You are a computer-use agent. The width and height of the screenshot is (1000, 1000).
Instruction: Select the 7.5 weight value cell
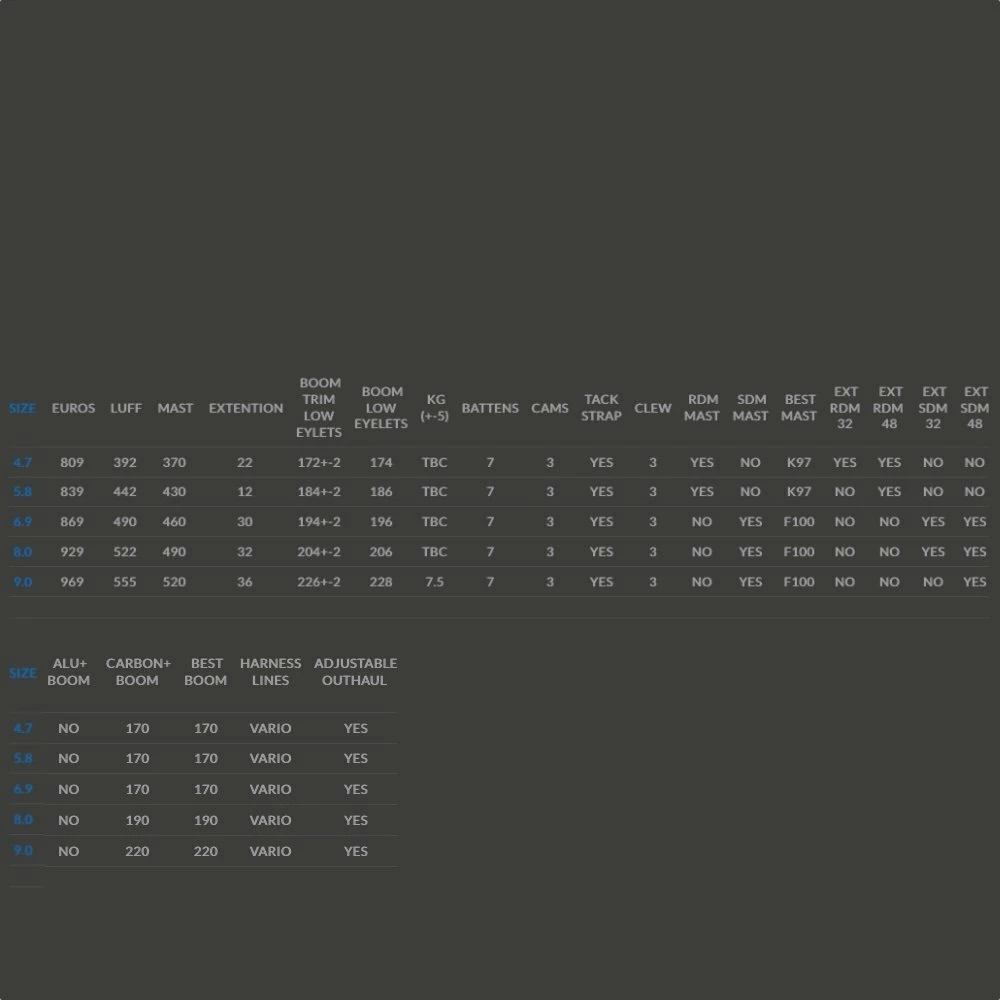pos(434,582)
